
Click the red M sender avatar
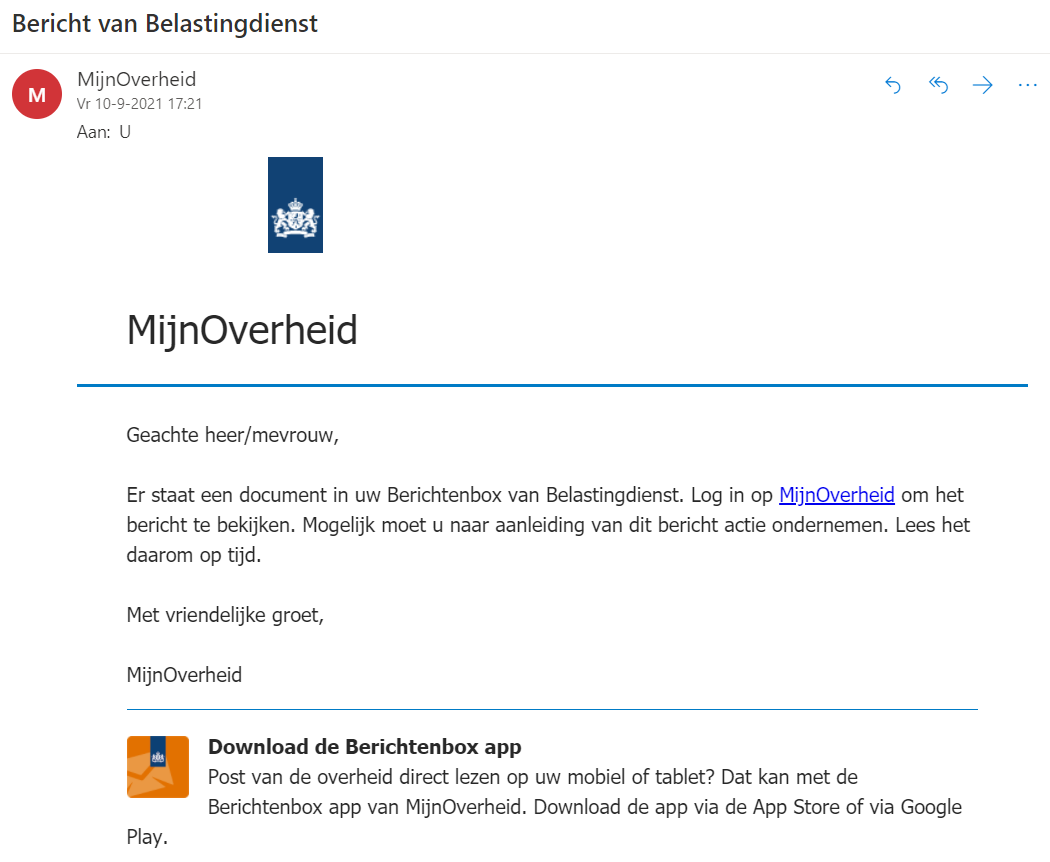(x=37, y=94)
